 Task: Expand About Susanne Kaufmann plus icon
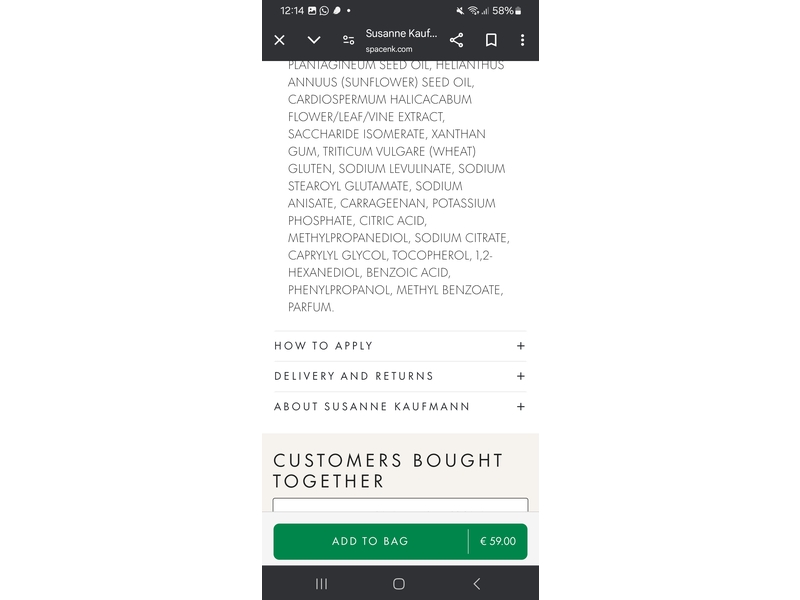point(521,407)
